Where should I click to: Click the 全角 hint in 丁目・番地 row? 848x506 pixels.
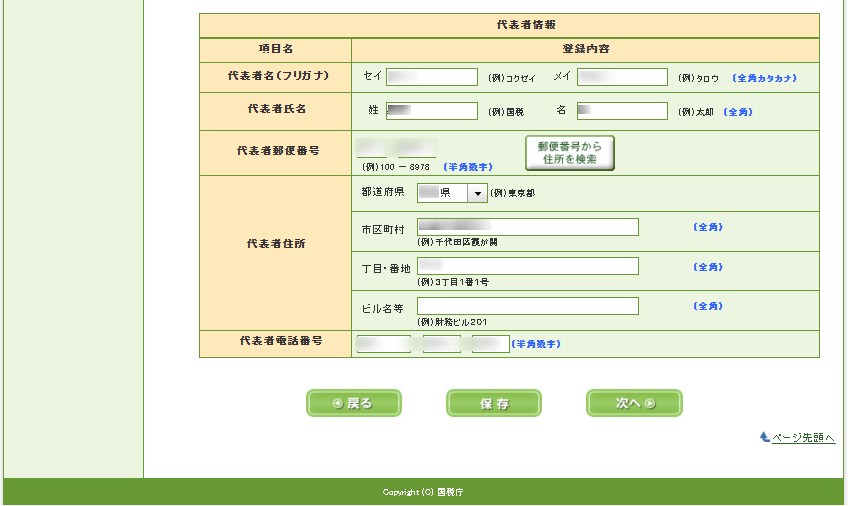point(708,267)
